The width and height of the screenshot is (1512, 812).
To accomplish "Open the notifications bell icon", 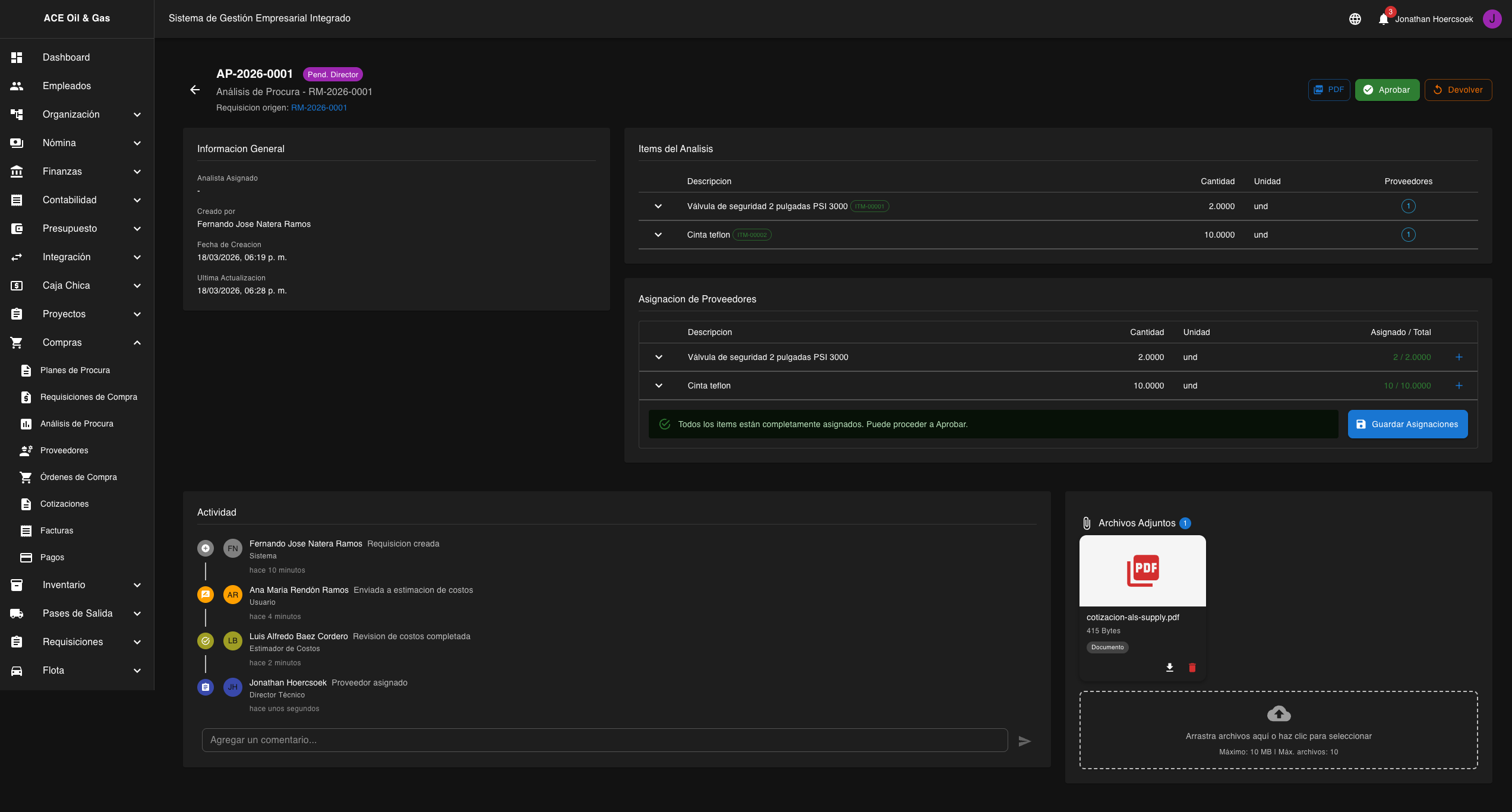I will point(1383,19).
